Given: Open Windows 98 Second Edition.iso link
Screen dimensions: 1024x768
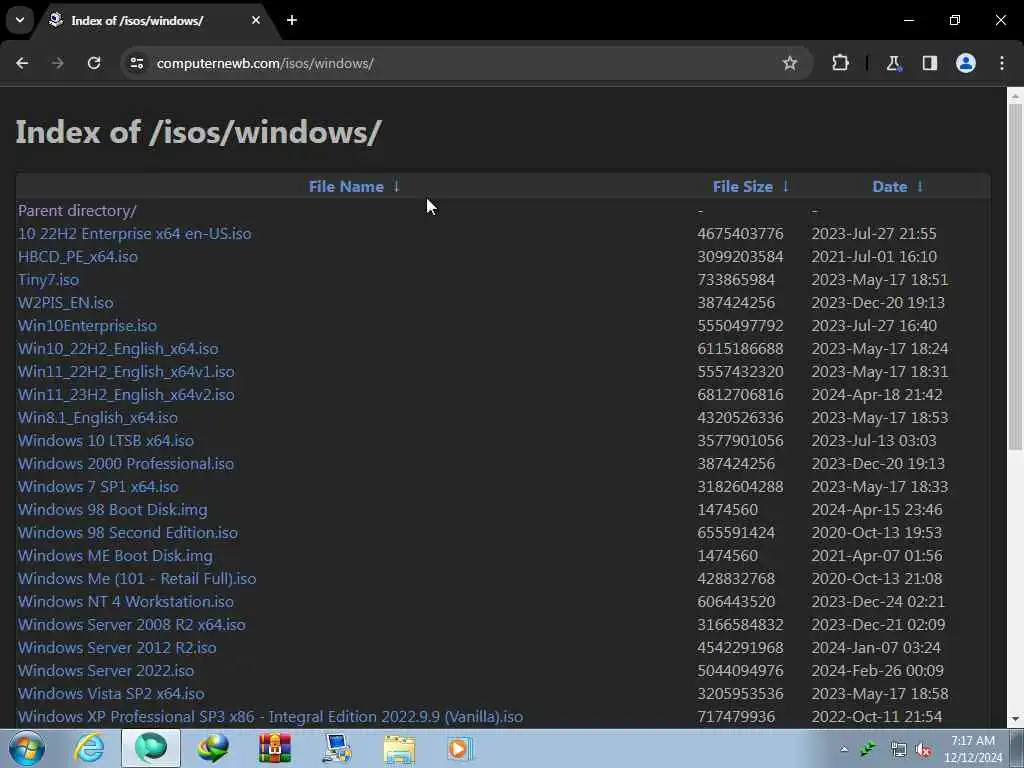Looking at the screenshot, I should pyautogui.click(x=127, y=532).
